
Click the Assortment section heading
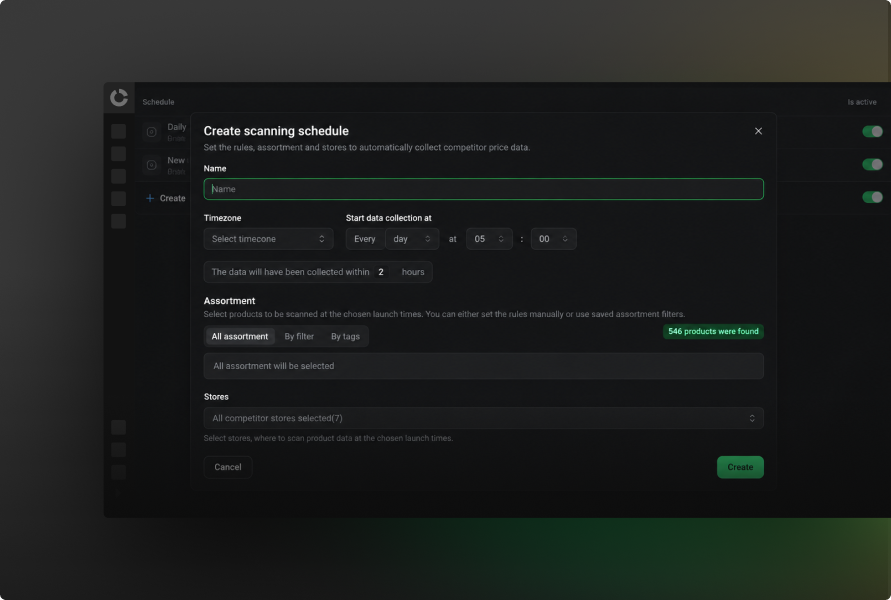coord(230,301)
